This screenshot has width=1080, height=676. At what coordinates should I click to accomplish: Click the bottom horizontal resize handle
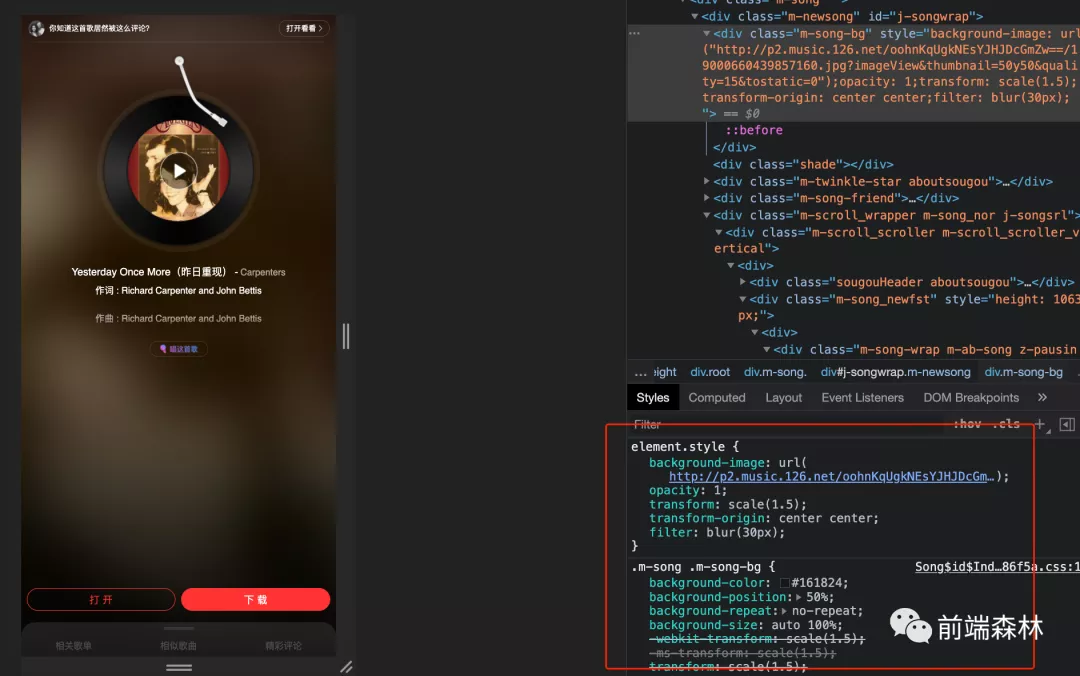179,667
